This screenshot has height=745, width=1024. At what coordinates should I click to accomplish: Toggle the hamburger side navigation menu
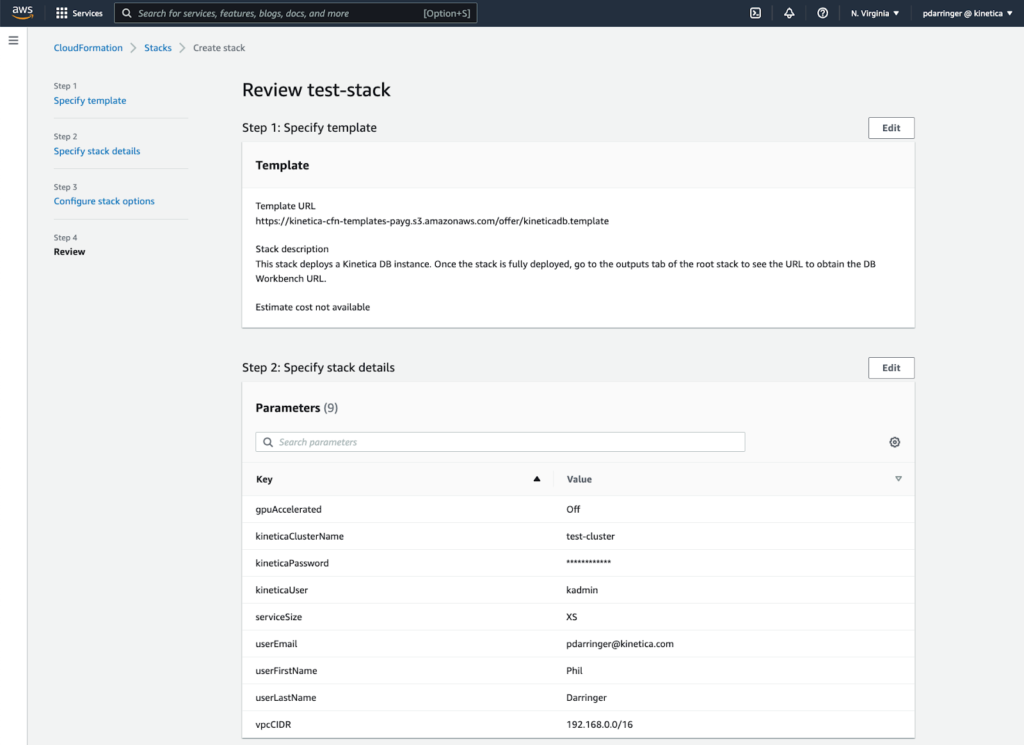(13, 40)
